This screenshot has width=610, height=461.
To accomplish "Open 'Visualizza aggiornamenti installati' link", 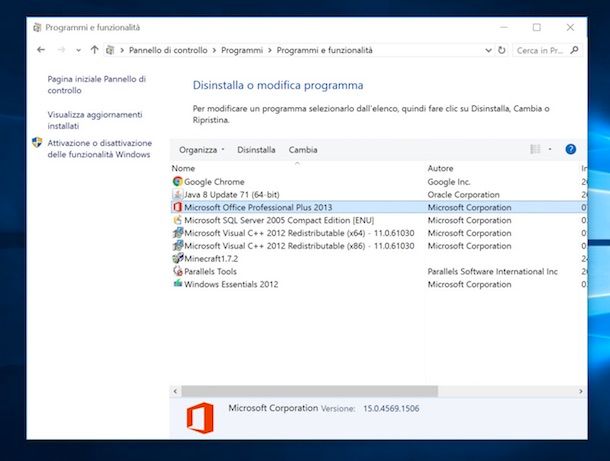I will coord(95,120).
